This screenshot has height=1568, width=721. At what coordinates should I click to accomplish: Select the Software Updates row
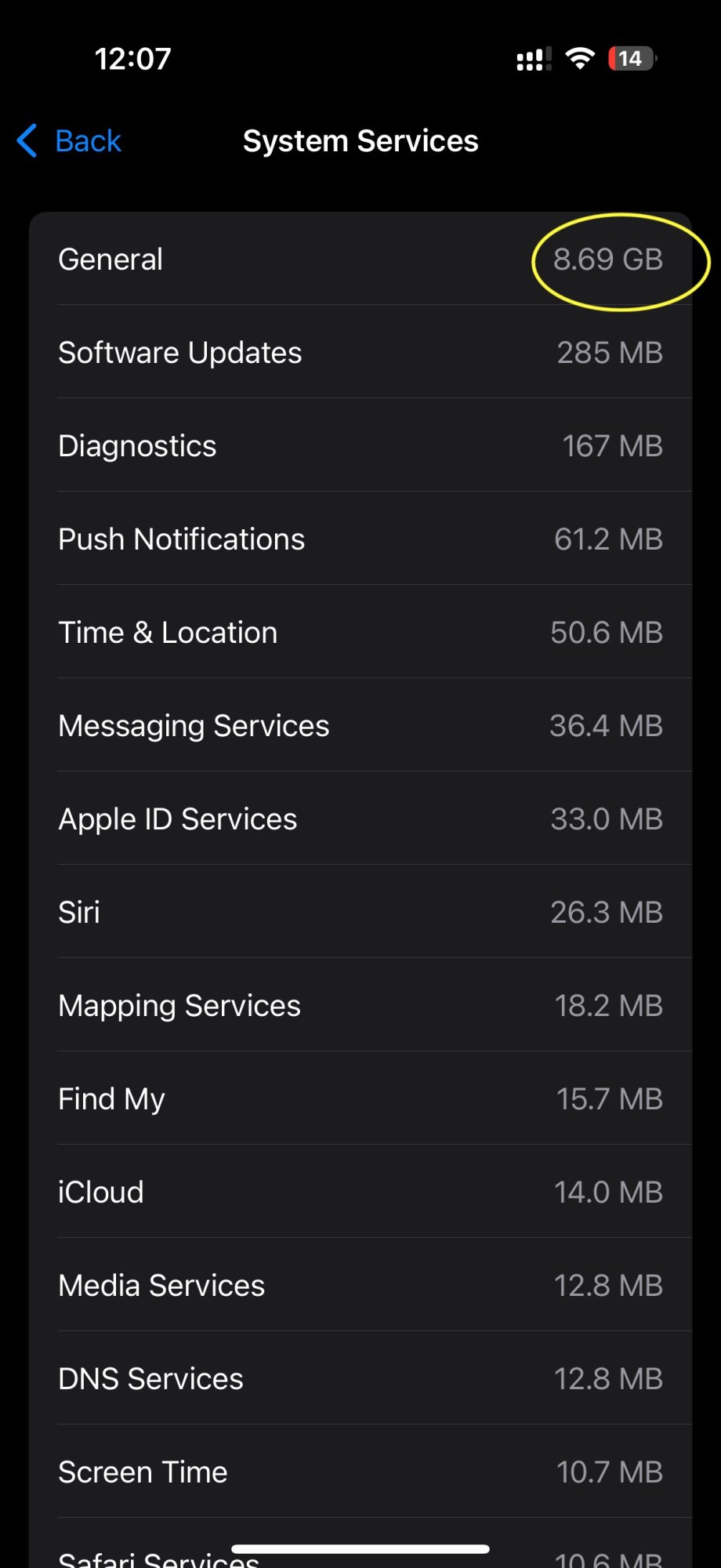tap(360, 353)
